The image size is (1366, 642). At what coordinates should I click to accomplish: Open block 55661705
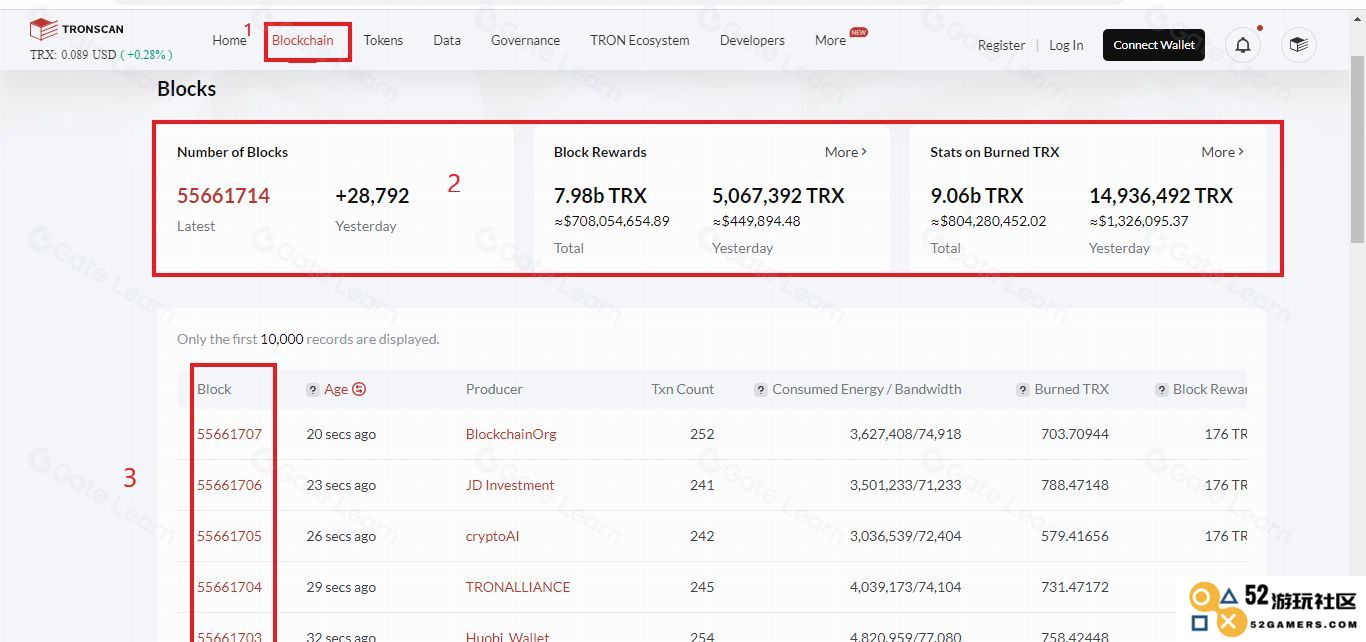(229, 536)
